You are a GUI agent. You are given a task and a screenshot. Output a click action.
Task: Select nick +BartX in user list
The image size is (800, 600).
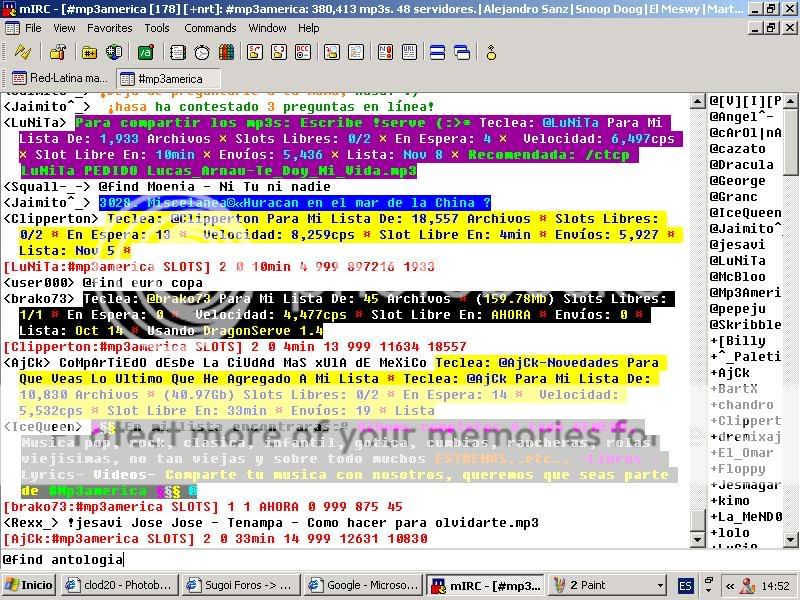tap(734, 389)
